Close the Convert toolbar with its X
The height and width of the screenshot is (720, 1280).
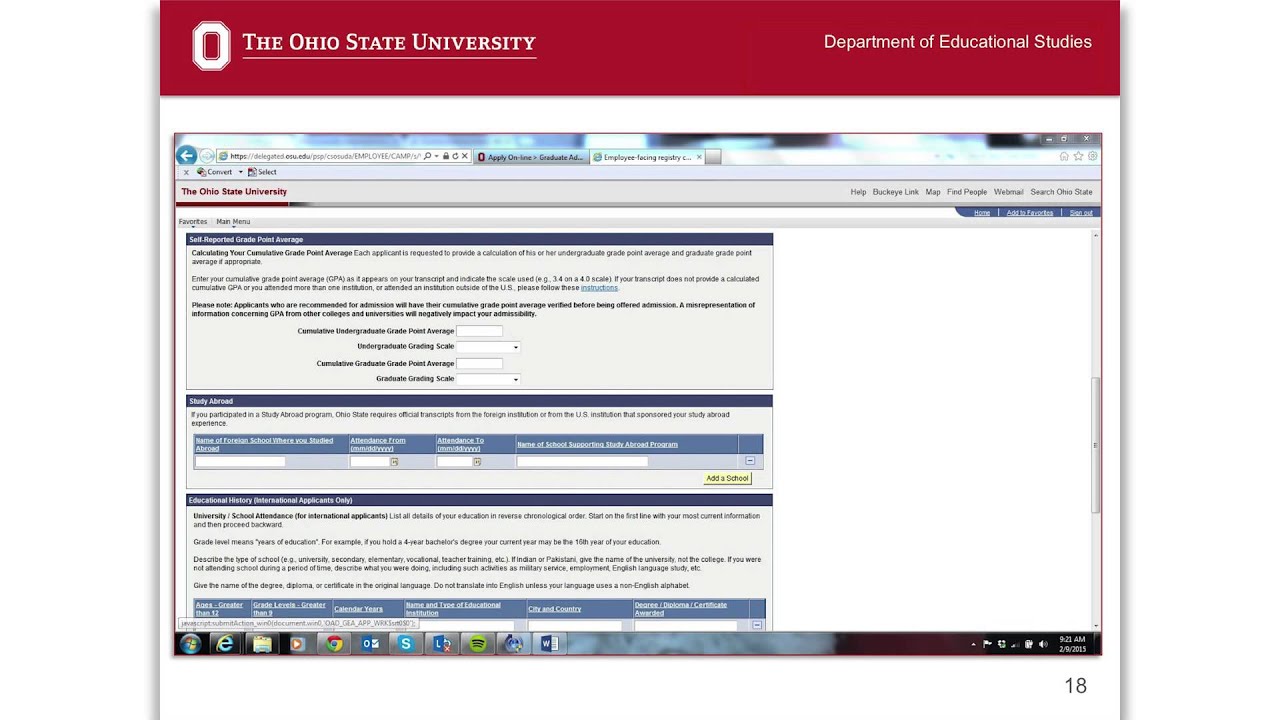[x=186, y=172]
